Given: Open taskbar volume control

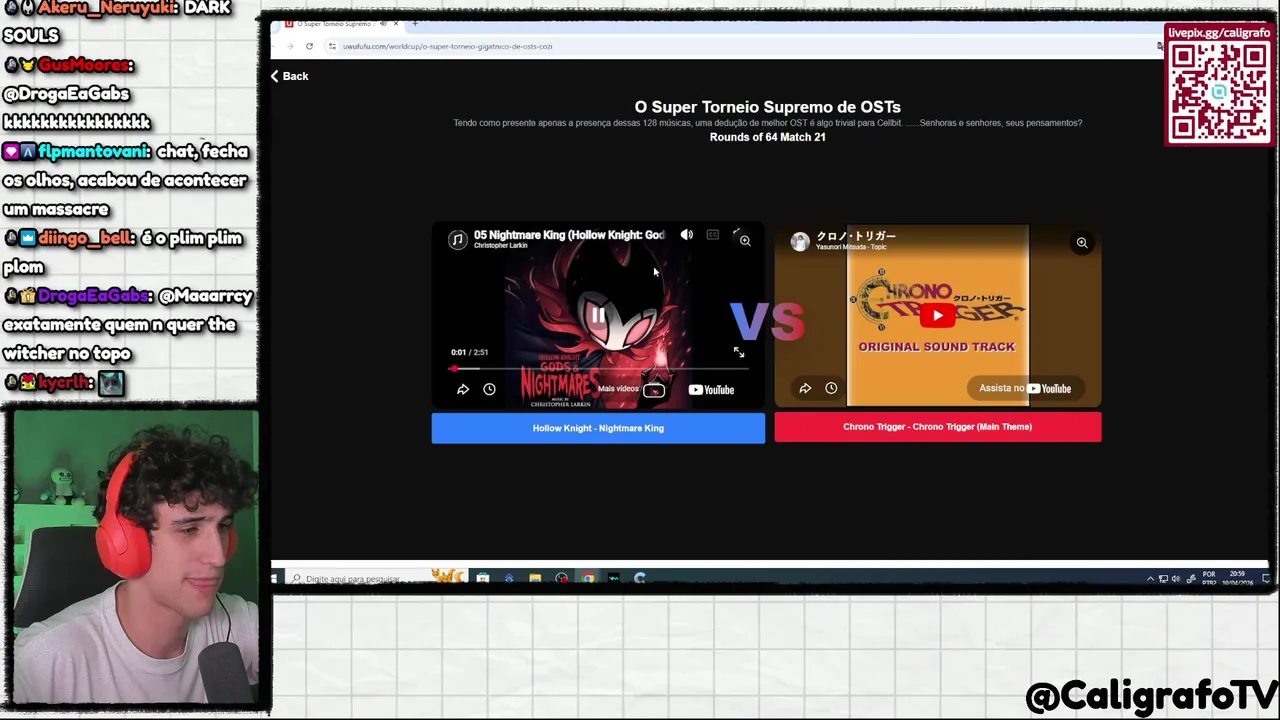Looking at the screenshot, I should coord(1175,578).
